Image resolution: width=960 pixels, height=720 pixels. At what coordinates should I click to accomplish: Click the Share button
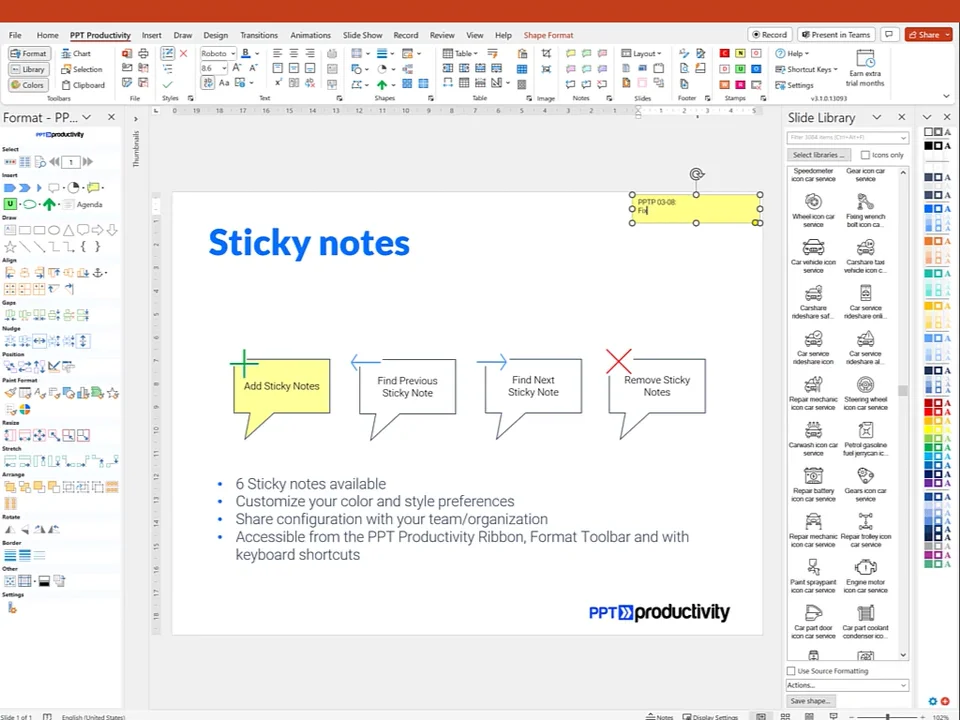pos(928,35)
